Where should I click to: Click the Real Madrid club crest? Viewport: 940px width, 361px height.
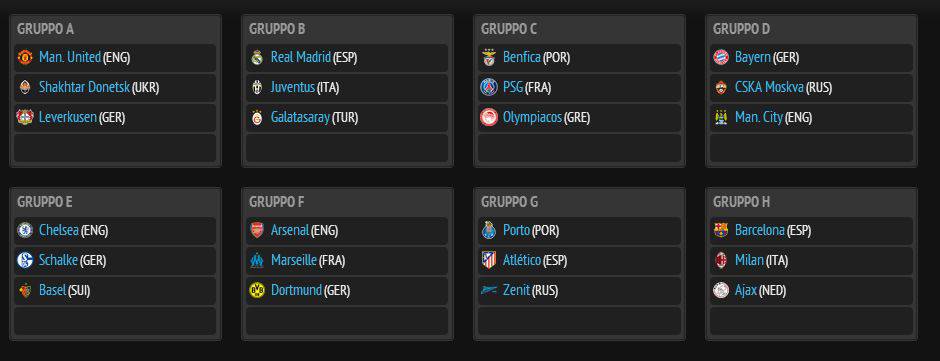tap(257, 58)
